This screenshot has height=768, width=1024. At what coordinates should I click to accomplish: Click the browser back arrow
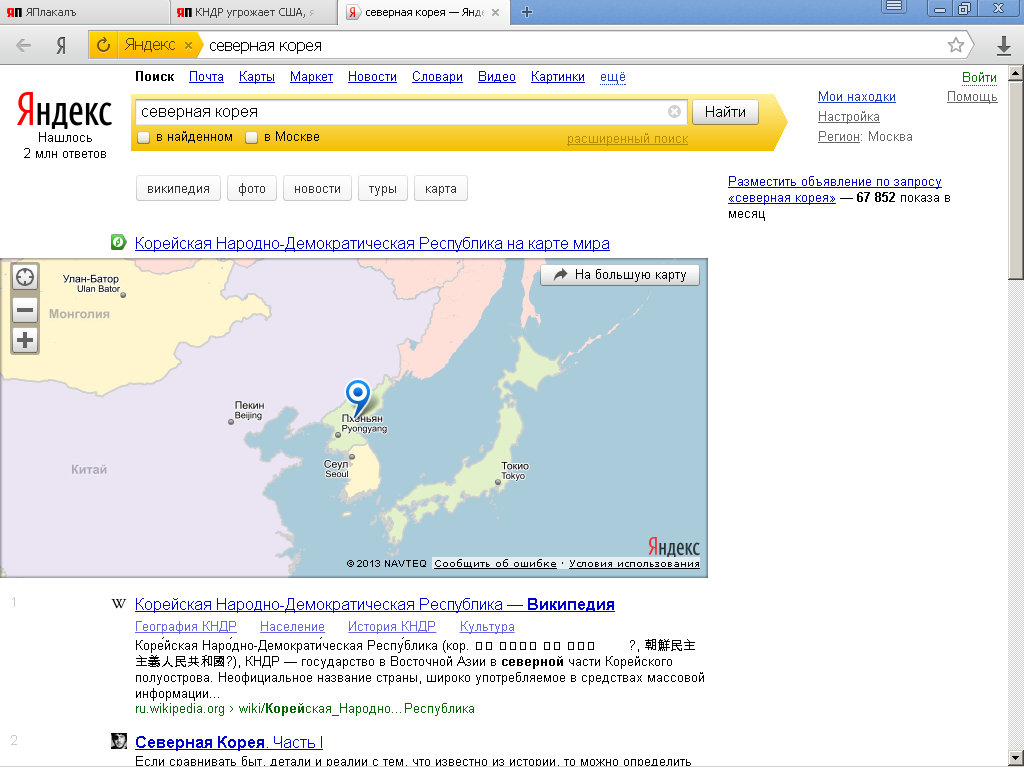23,45
